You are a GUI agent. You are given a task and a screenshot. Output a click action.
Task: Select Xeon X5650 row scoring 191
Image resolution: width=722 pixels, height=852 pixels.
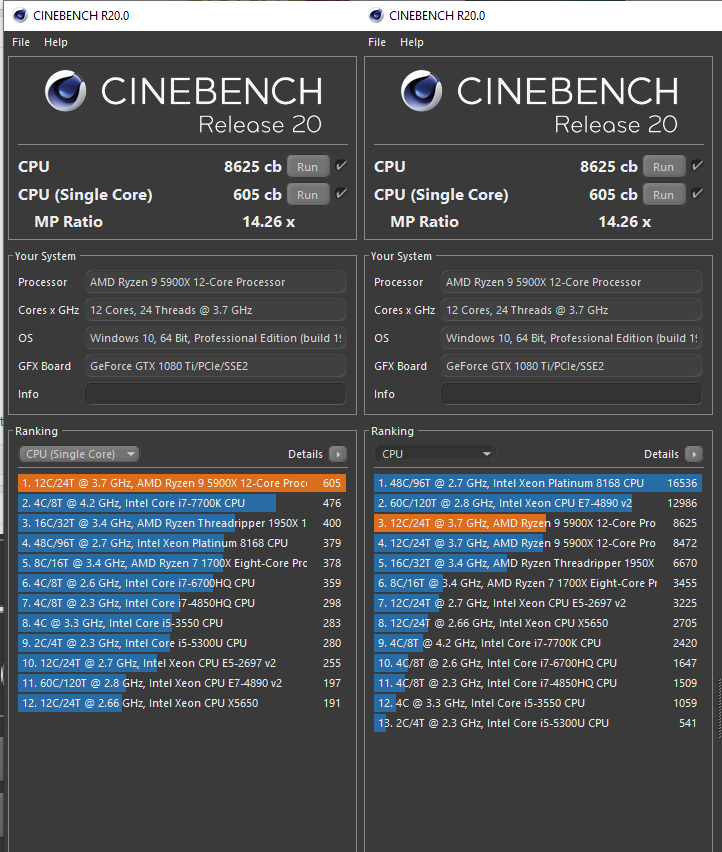(182, 703)
